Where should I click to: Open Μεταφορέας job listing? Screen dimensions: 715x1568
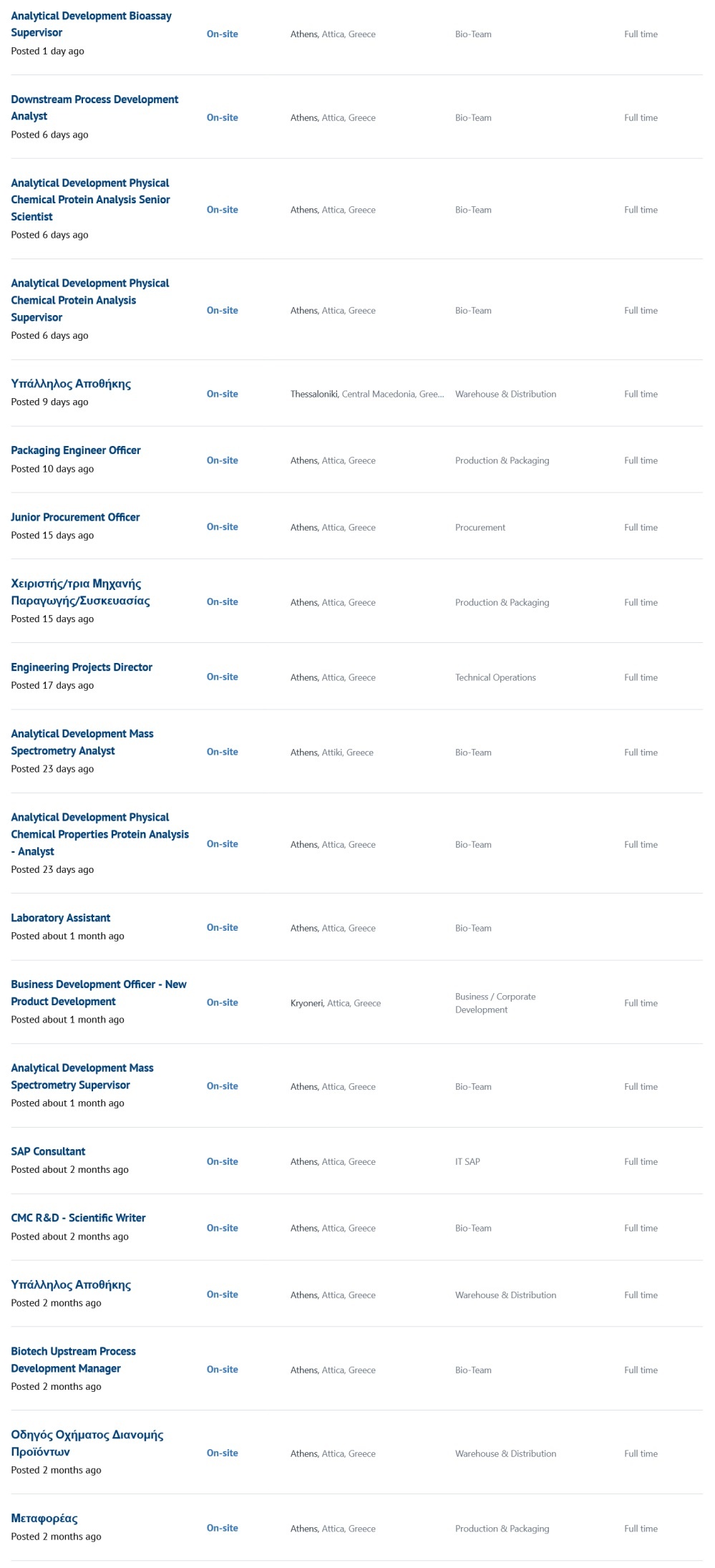[x=44, y=1519]
